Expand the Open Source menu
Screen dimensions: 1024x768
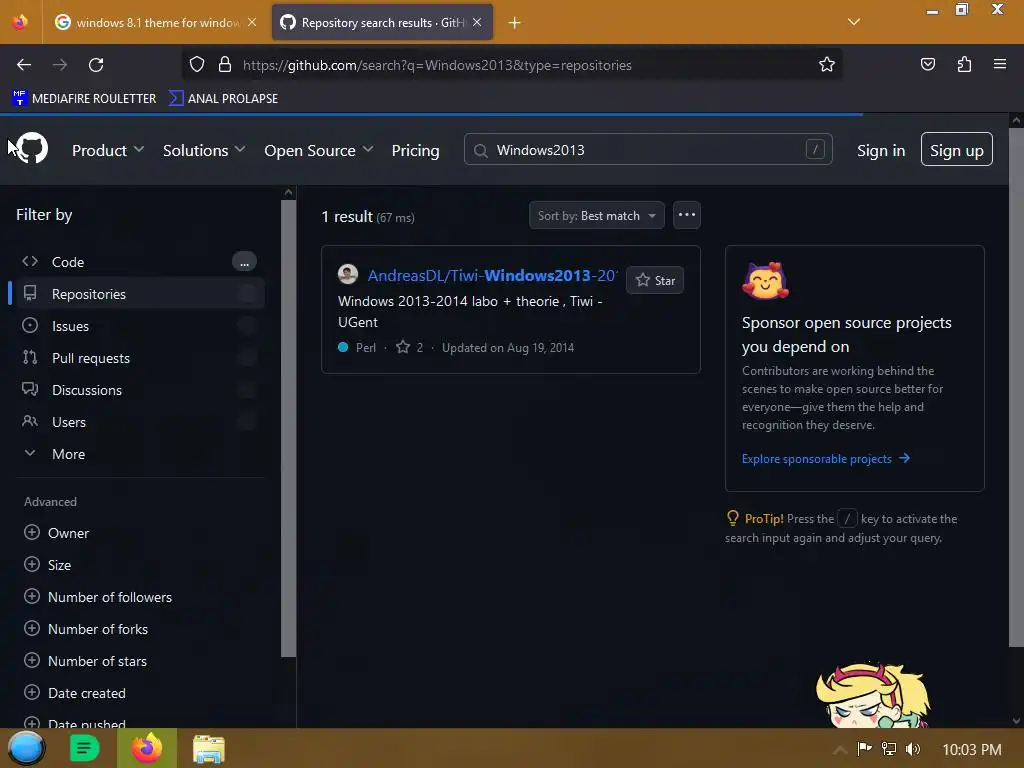click(319, 150)
